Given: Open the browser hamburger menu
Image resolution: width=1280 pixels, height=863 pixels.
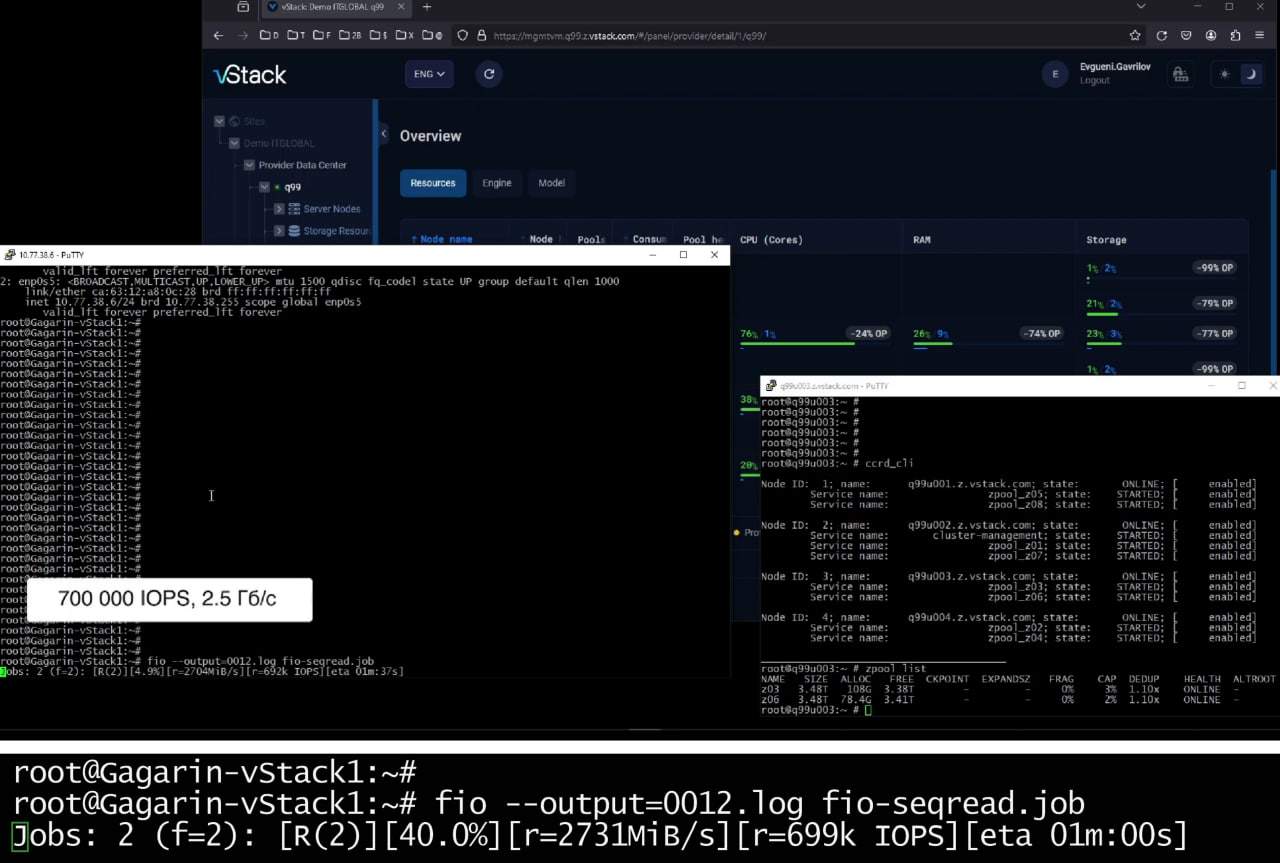Looking at the screenshot, I should 1261,35.
